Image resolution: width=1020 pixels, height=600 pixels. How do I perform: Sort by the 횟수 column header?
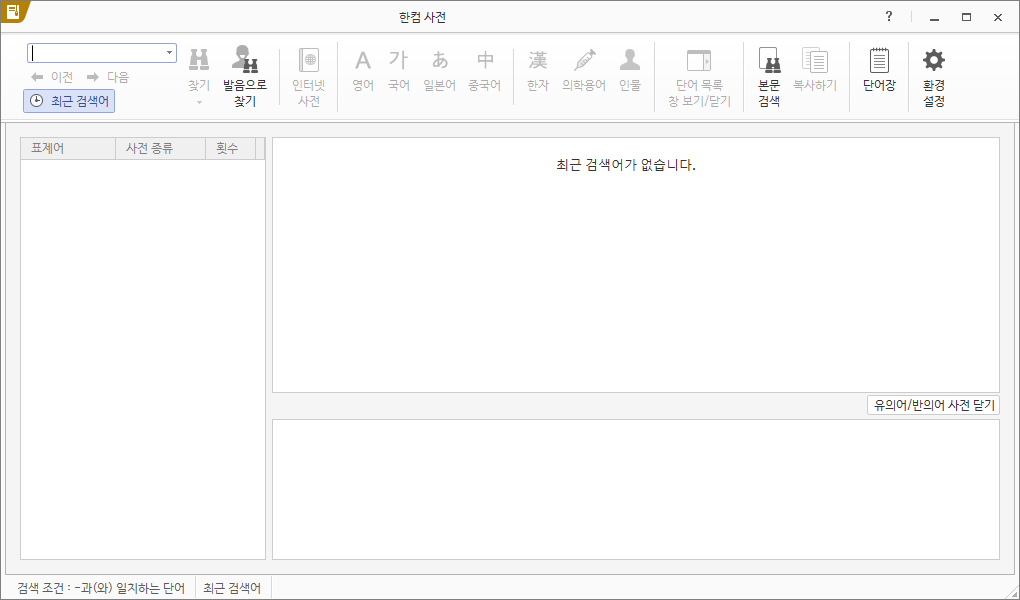click(x=230, y=148)
